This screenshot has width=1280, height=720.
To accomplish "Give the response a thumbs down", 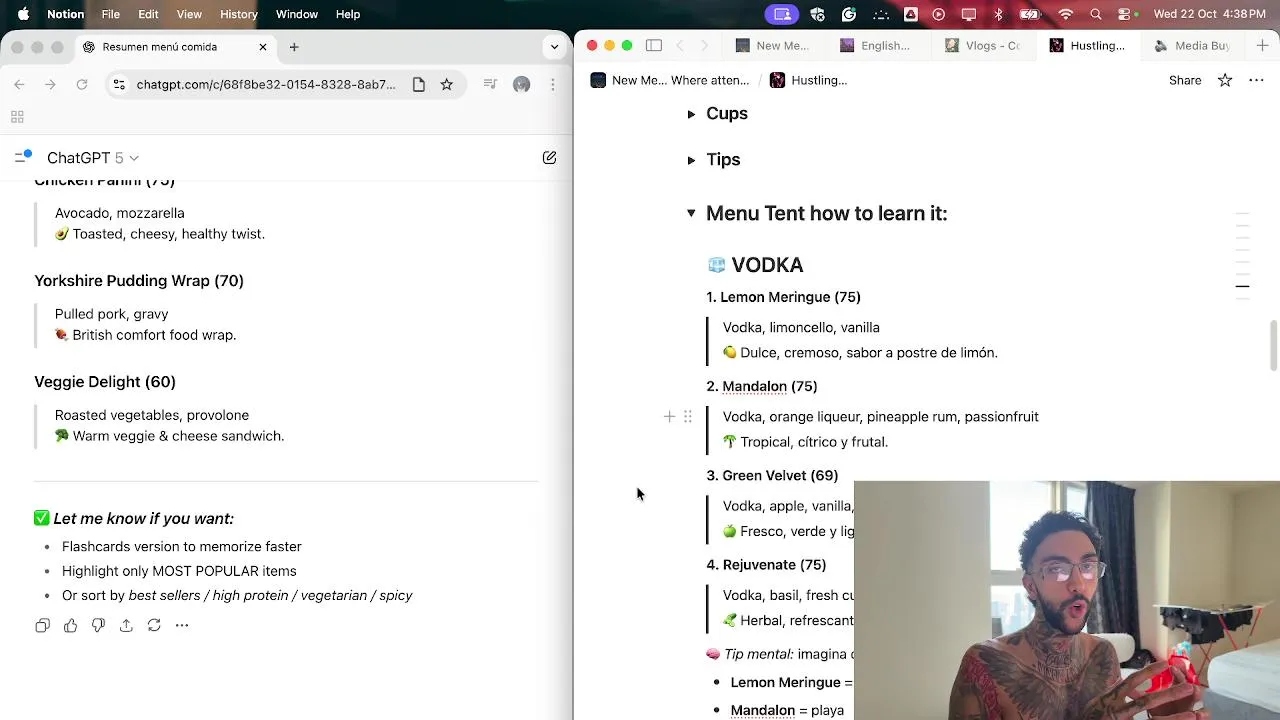I will point(98,625).
